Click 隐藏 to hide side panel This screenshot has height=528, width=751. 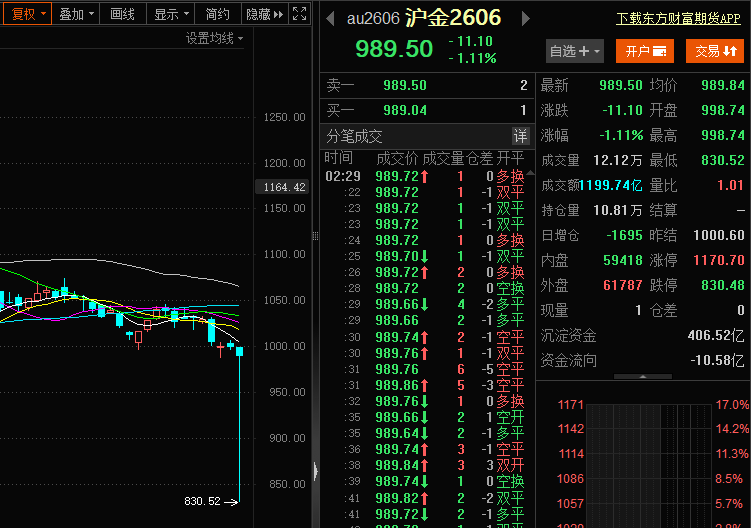coord(264,13)
